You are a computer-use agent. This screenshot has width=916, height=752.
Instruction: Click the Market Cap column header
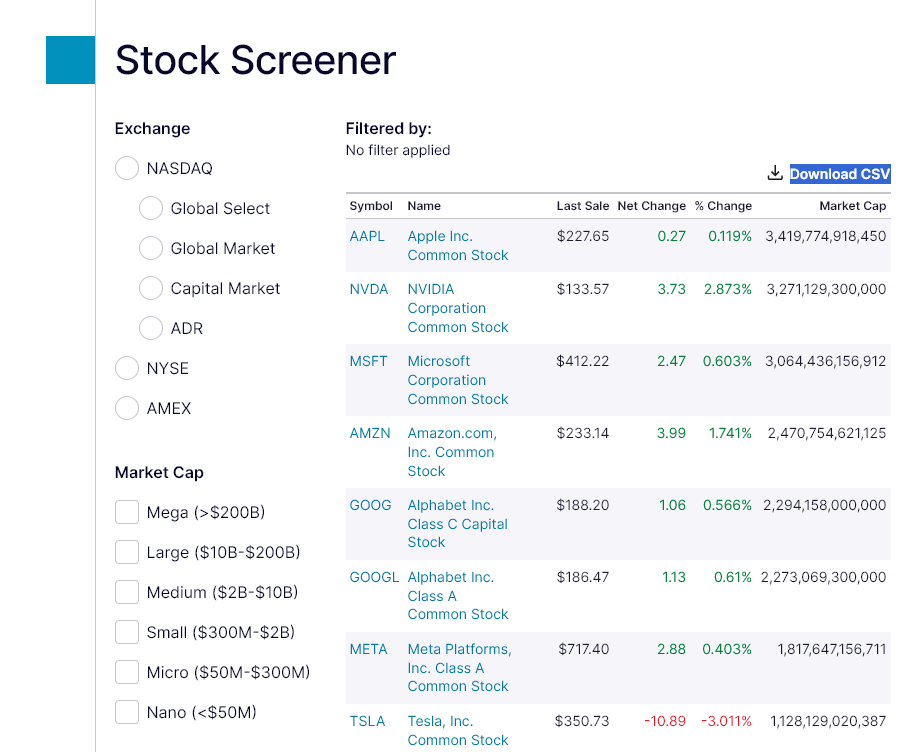click(x=853, y=206)
